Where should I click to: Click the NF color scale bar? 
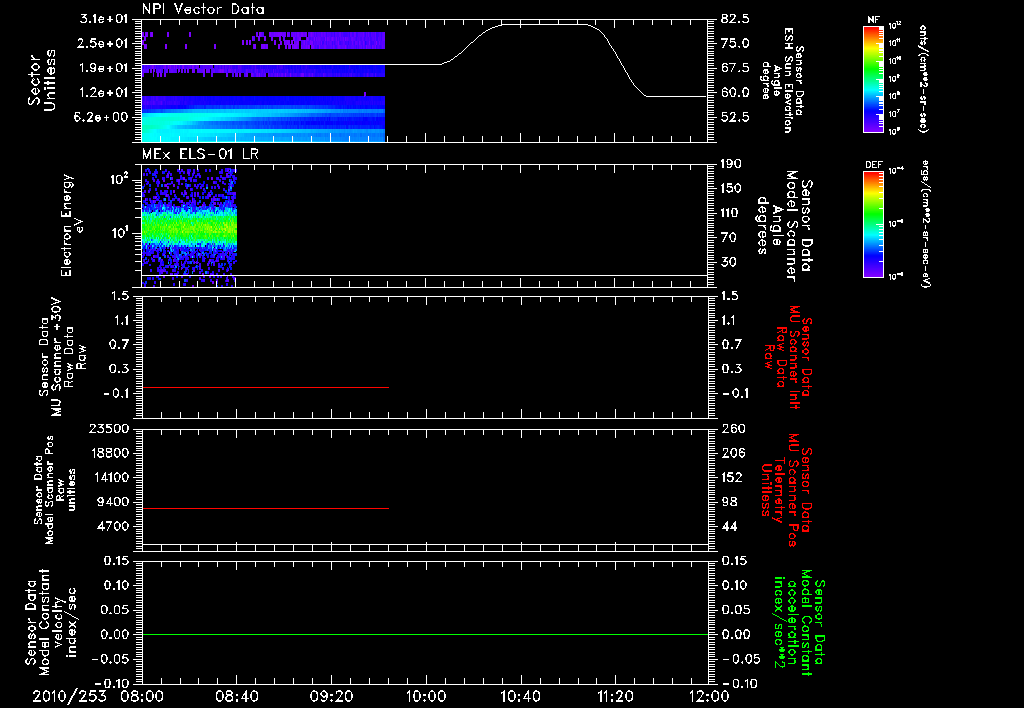point(874,78)
